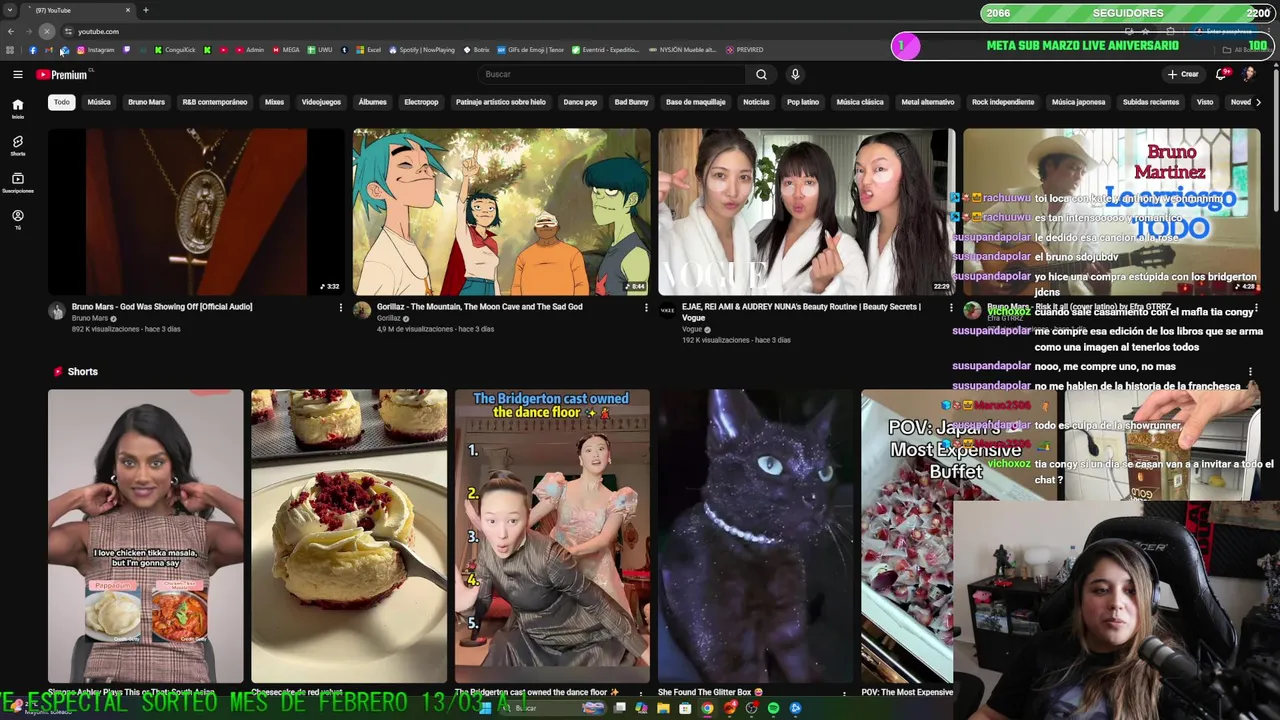The image size is (1280, 720).
Task: Open the YouTube hamburger guide menu
Action: 17,74
